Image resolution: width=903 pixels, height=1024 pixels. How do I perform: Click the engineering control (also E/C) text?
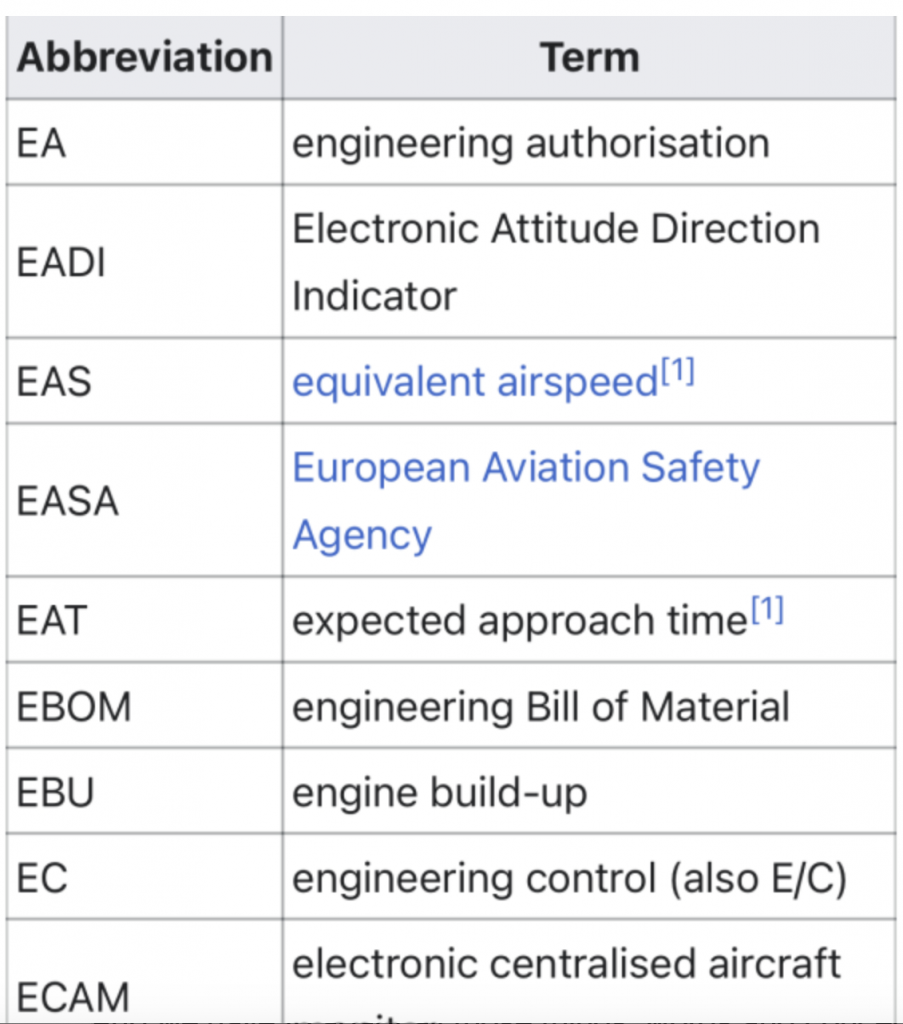point(569,878)
